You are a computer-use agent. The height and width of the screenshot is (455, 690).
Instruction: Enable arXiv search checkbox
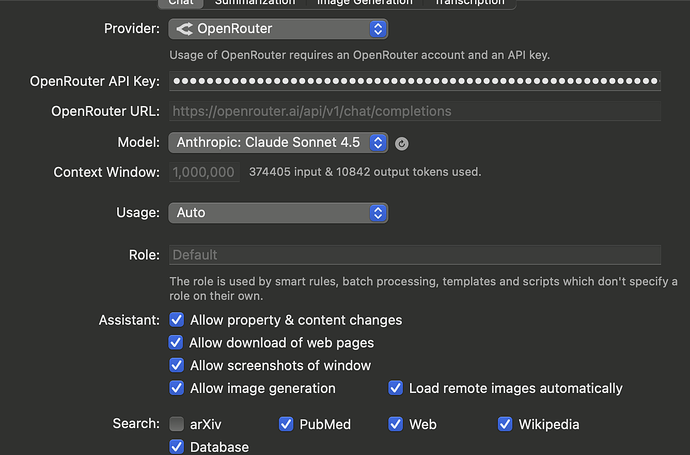(x=177, y=424)
